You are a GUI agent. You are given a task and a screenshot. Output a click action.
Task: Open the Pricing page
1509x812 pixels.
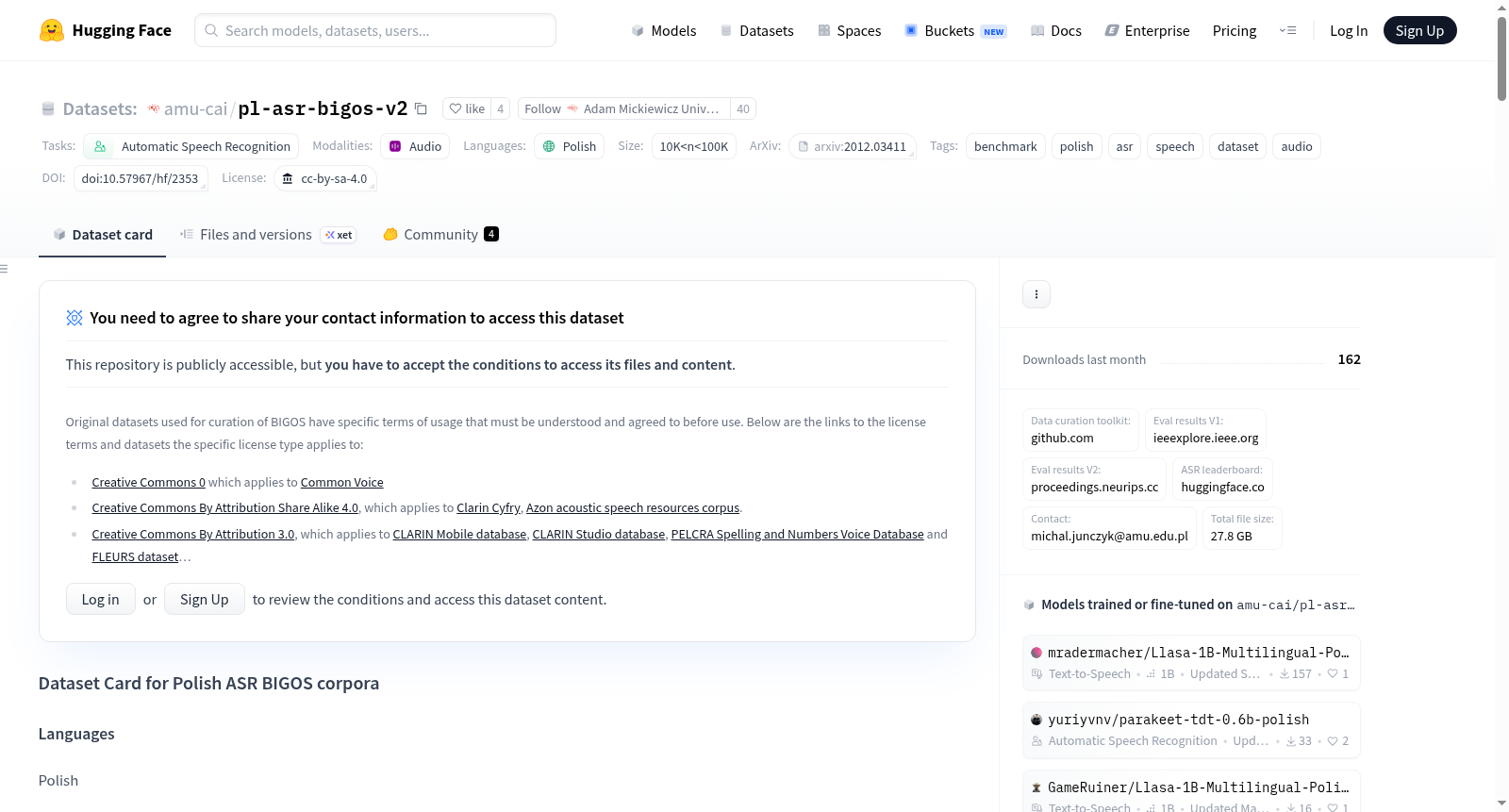1235,30
